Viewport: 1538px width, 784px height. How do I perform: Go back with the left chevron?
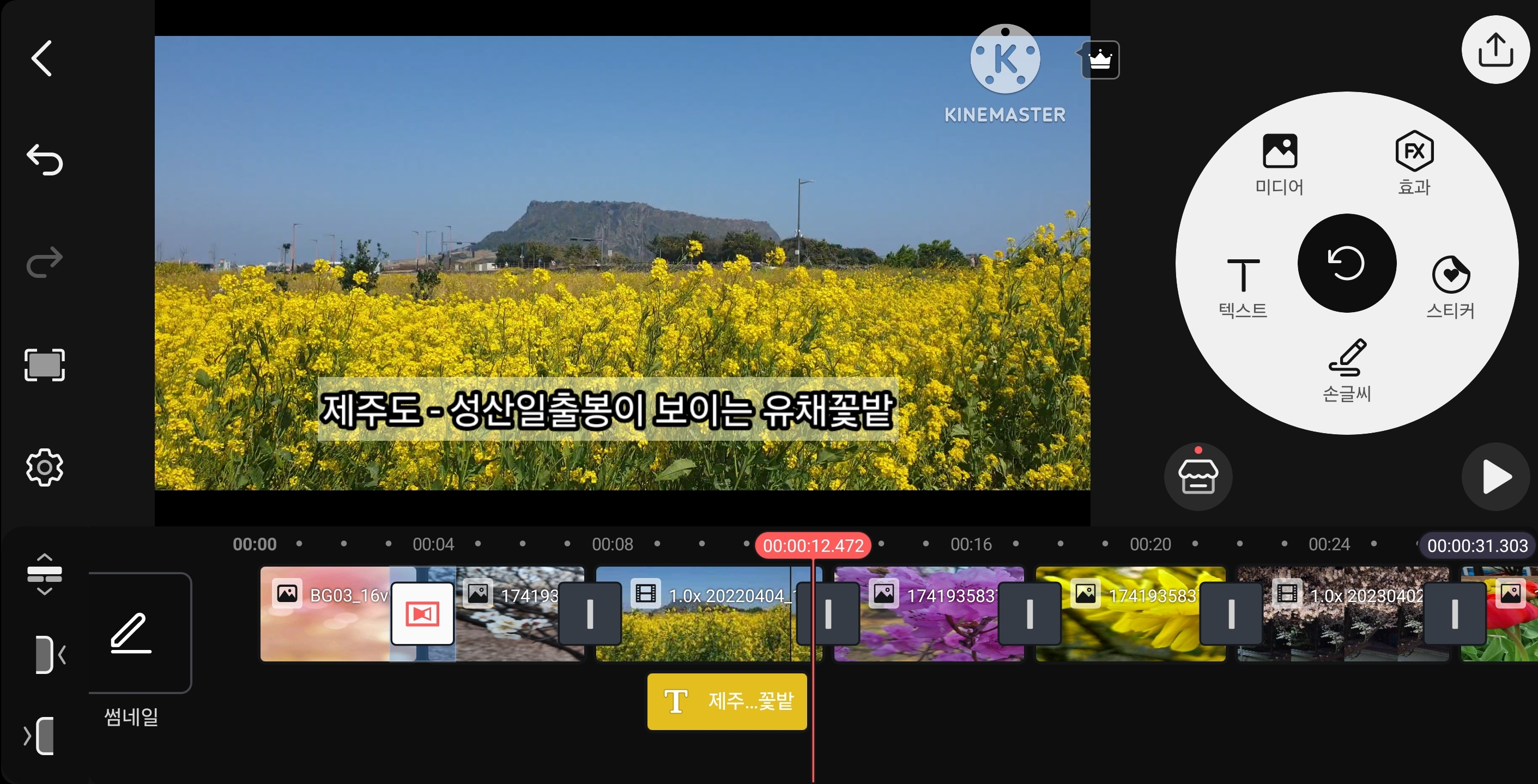(42, 58)
